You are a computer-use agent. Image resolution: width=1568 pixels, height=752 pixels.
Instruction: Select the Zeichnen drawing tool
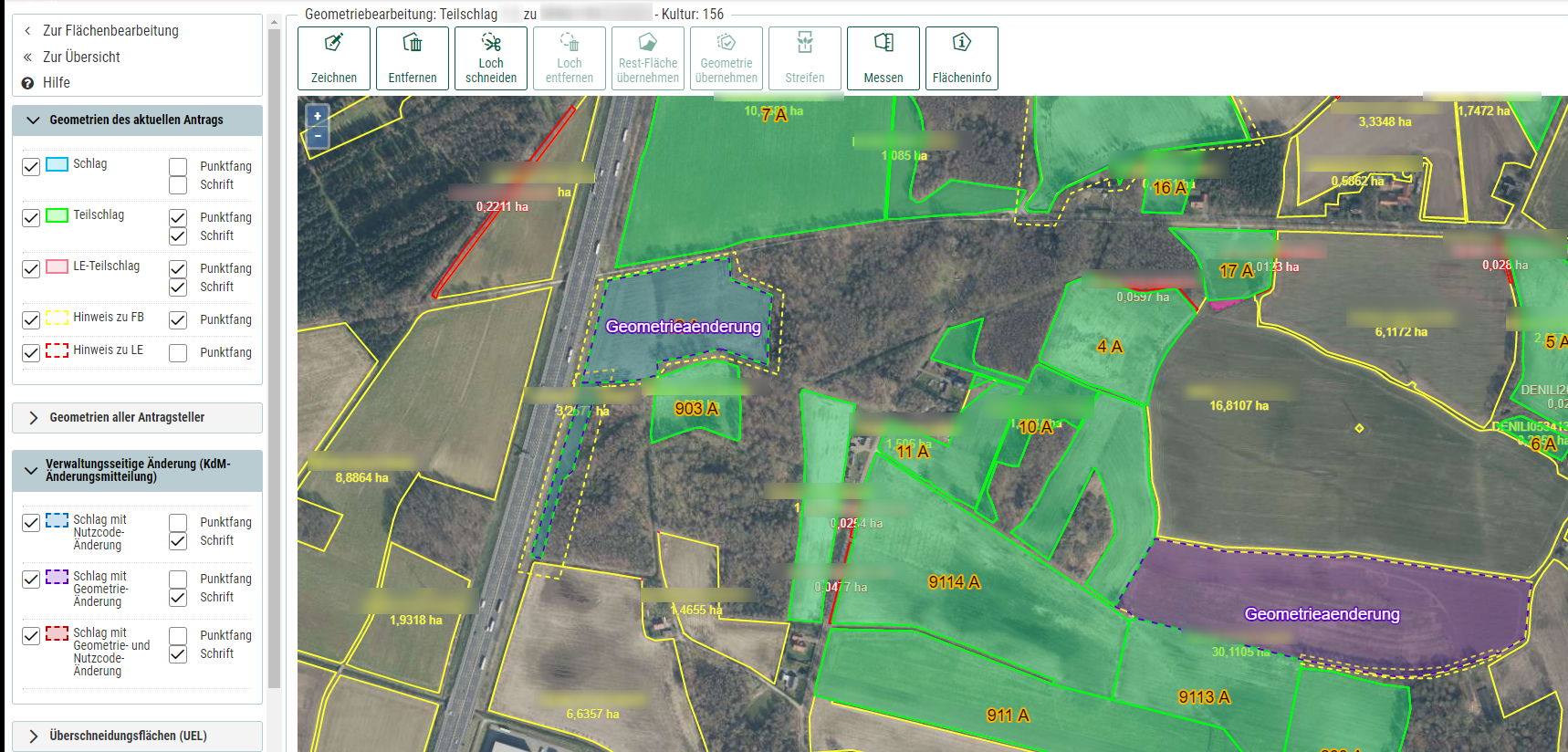[334, 58]
